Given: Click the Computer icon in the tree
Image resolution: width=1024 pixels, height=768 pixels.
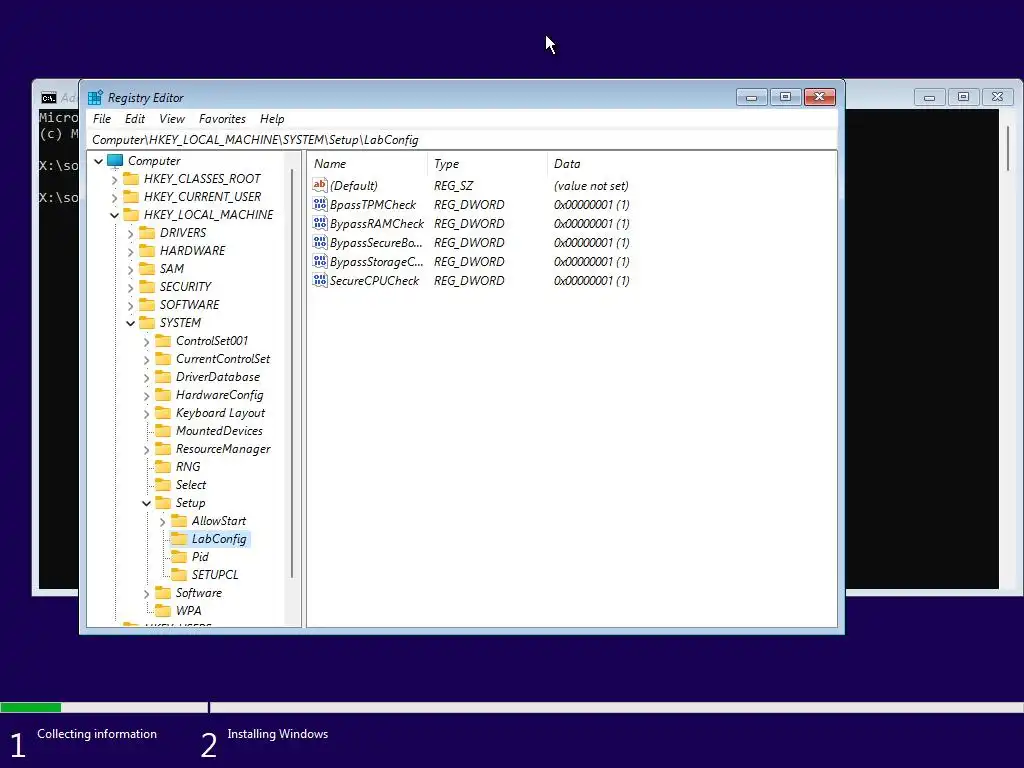Looking at the screenshot, I should coord(115,161).
